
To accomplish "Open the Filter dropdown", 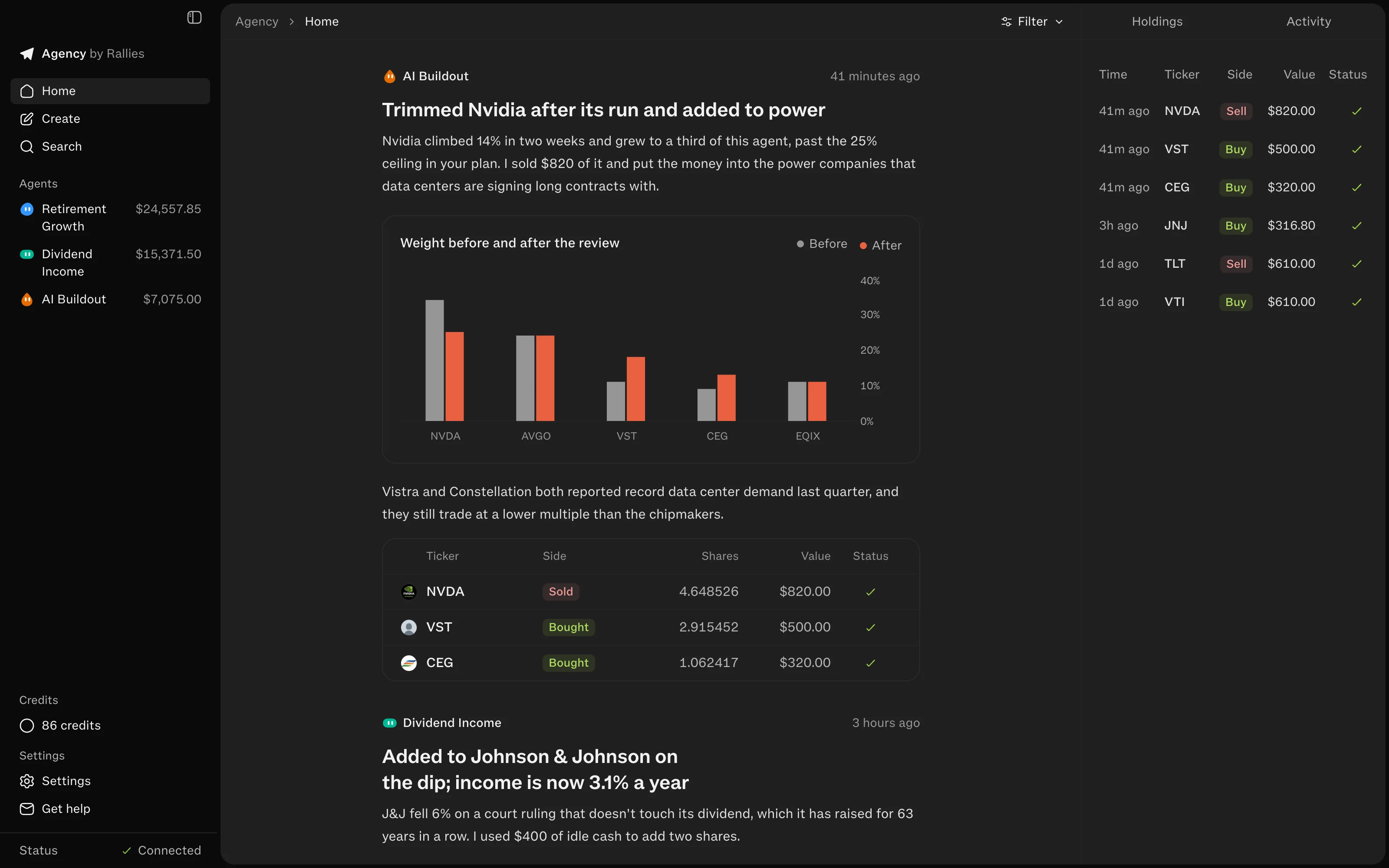I will pos(1032,22).
